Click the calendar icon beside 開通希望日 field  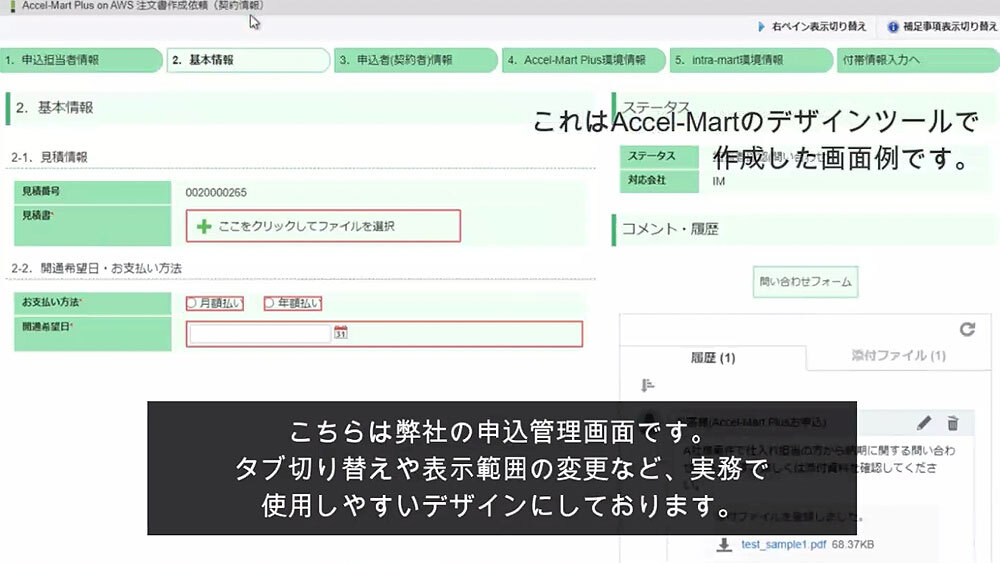(x=340, y=333)
